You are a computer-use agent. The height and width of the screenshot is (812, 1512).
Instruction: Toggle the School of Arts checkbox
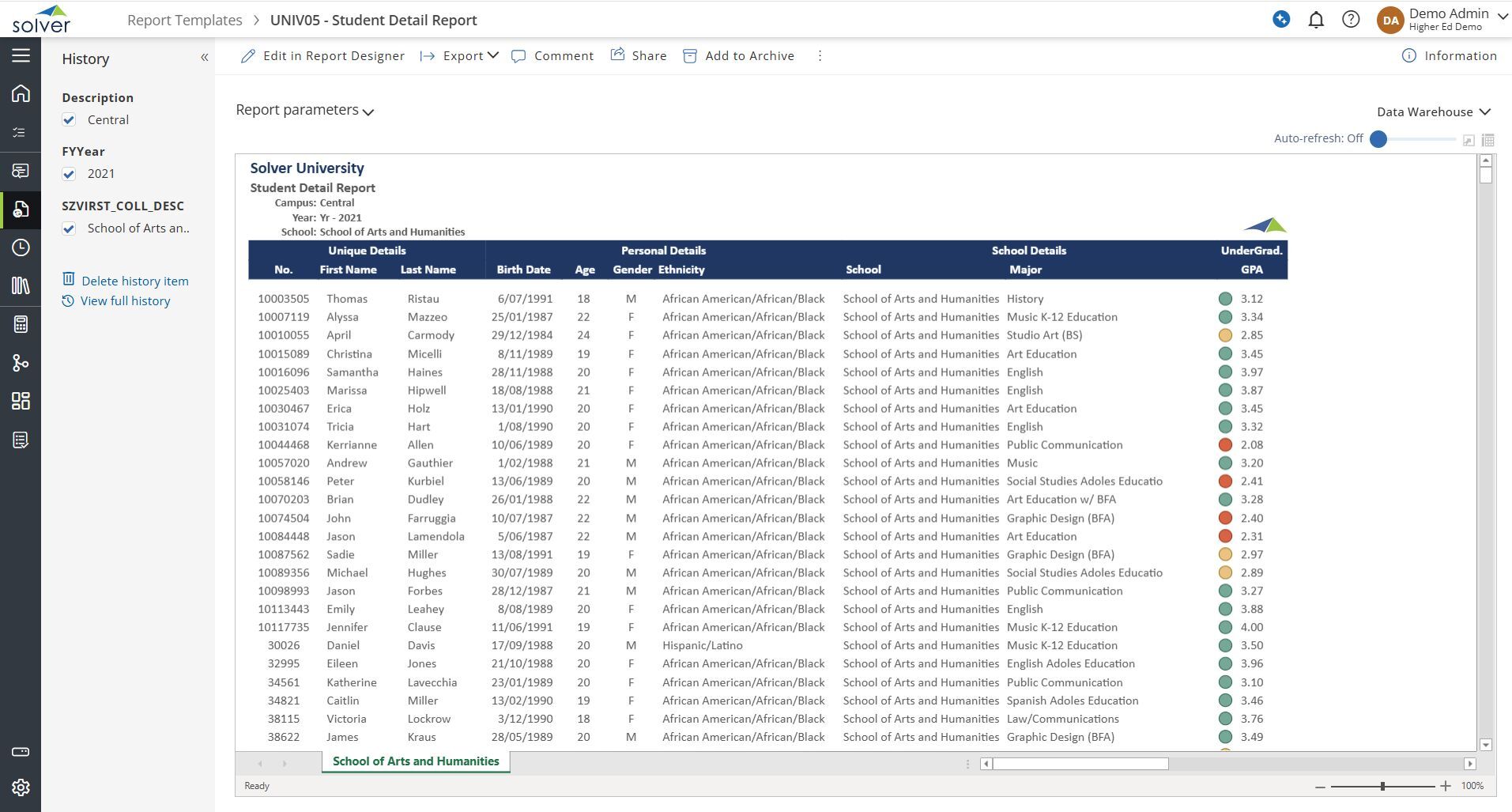(70, 228)
